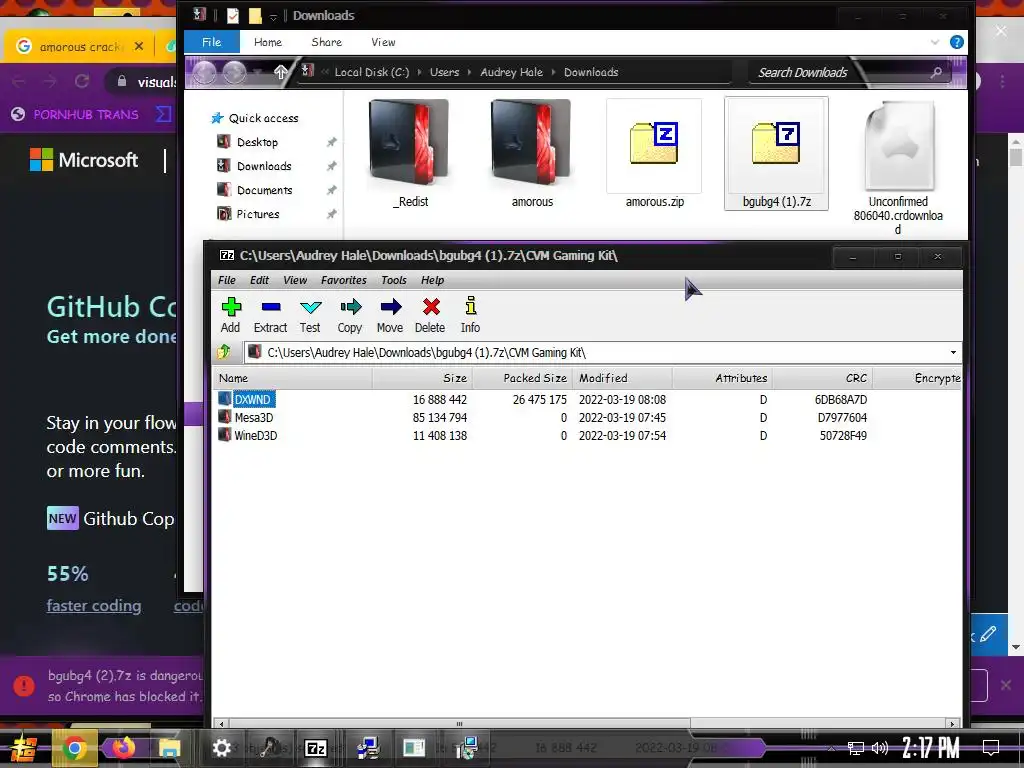Close the amorous crack Chrome tab
Screen dimensions: 1024x768
coord(138,46)
